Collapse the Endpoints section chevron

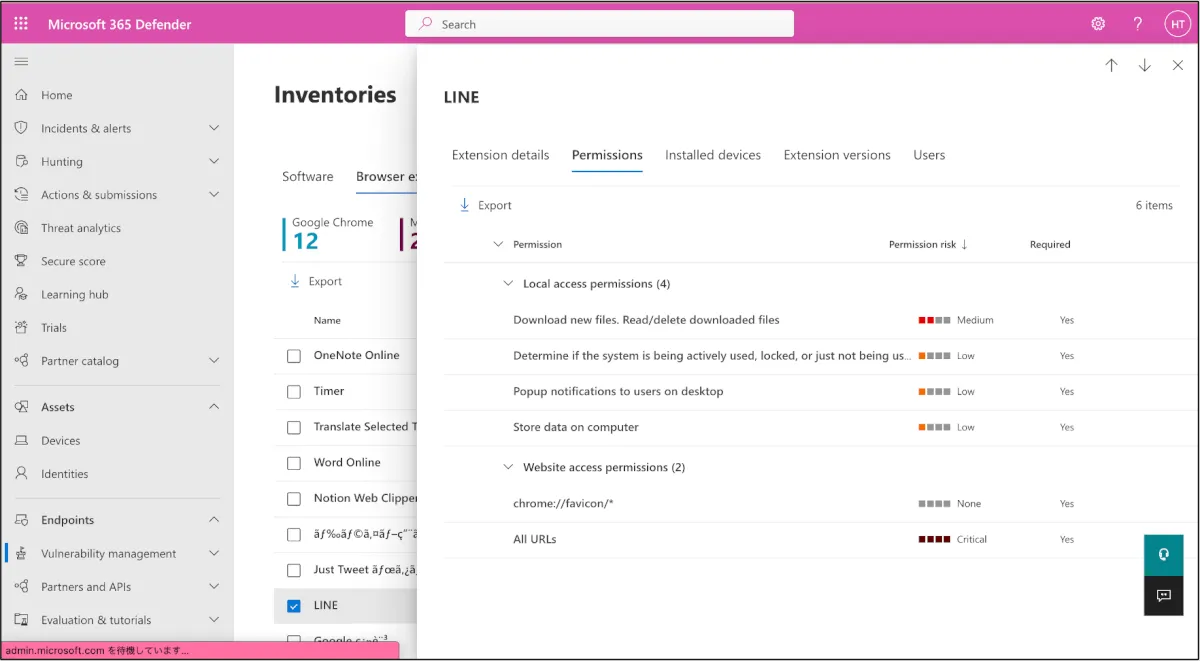(x=214, y=520)
